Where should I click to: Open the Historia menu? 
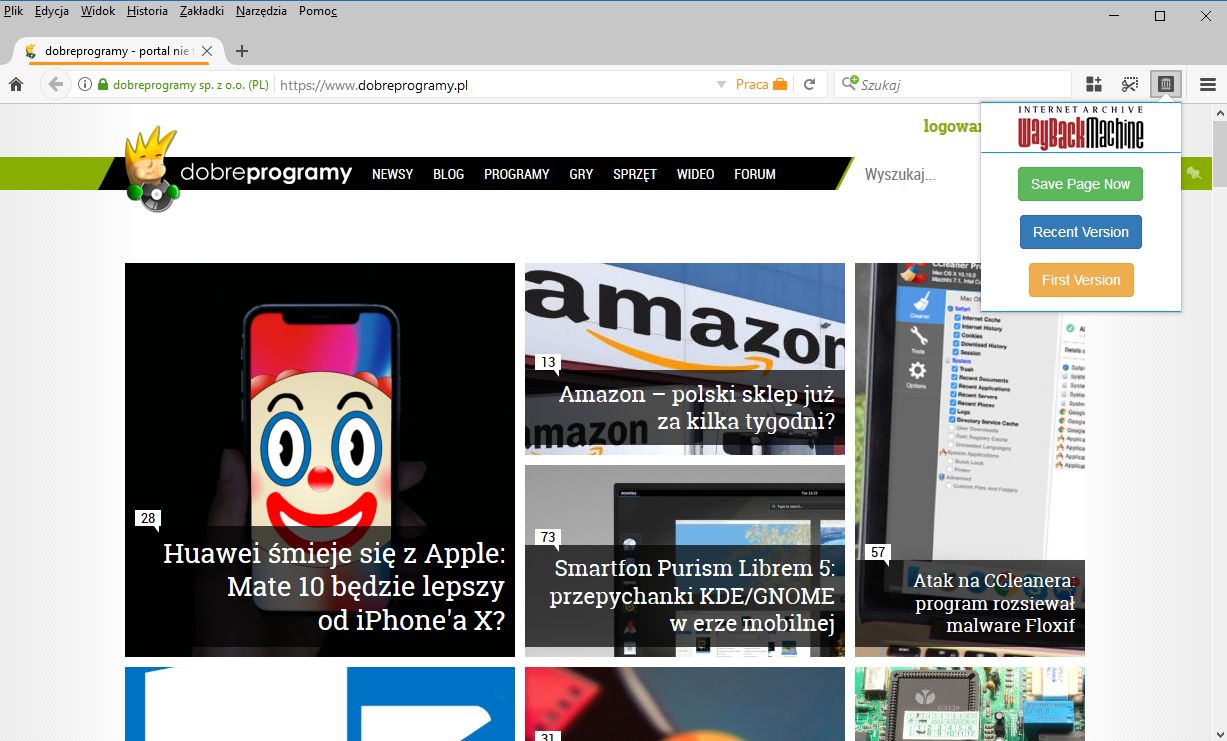(x=147, y=11)
